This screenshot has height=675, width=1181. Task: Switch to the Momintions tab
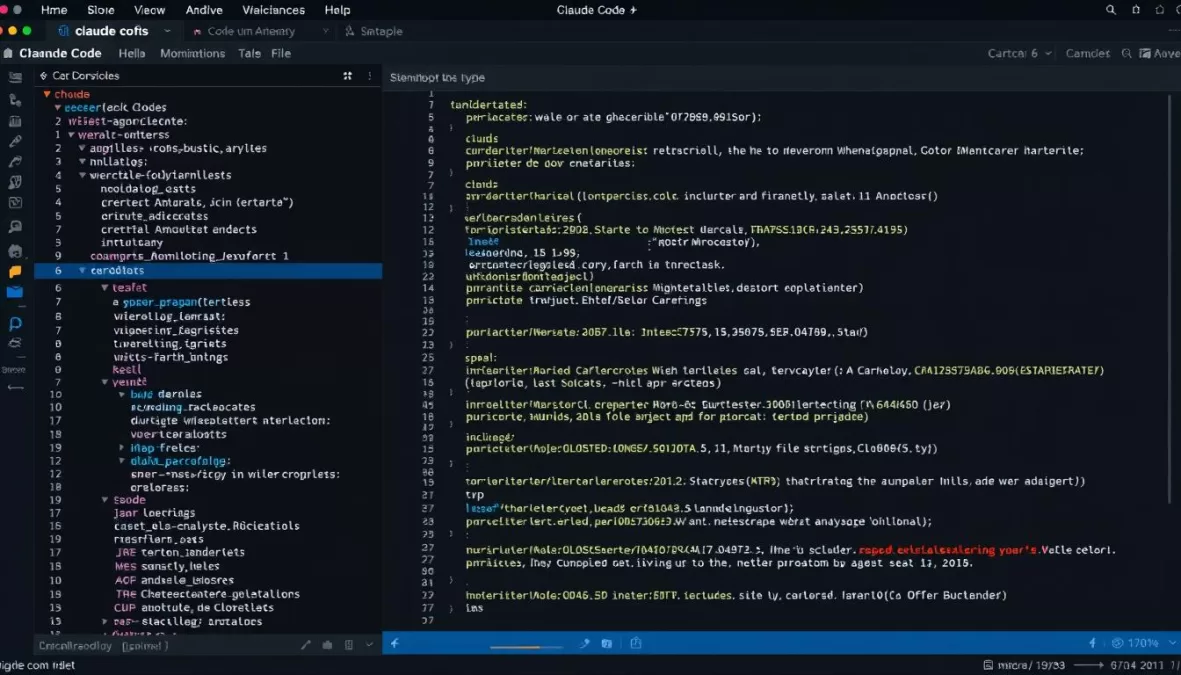192,53
